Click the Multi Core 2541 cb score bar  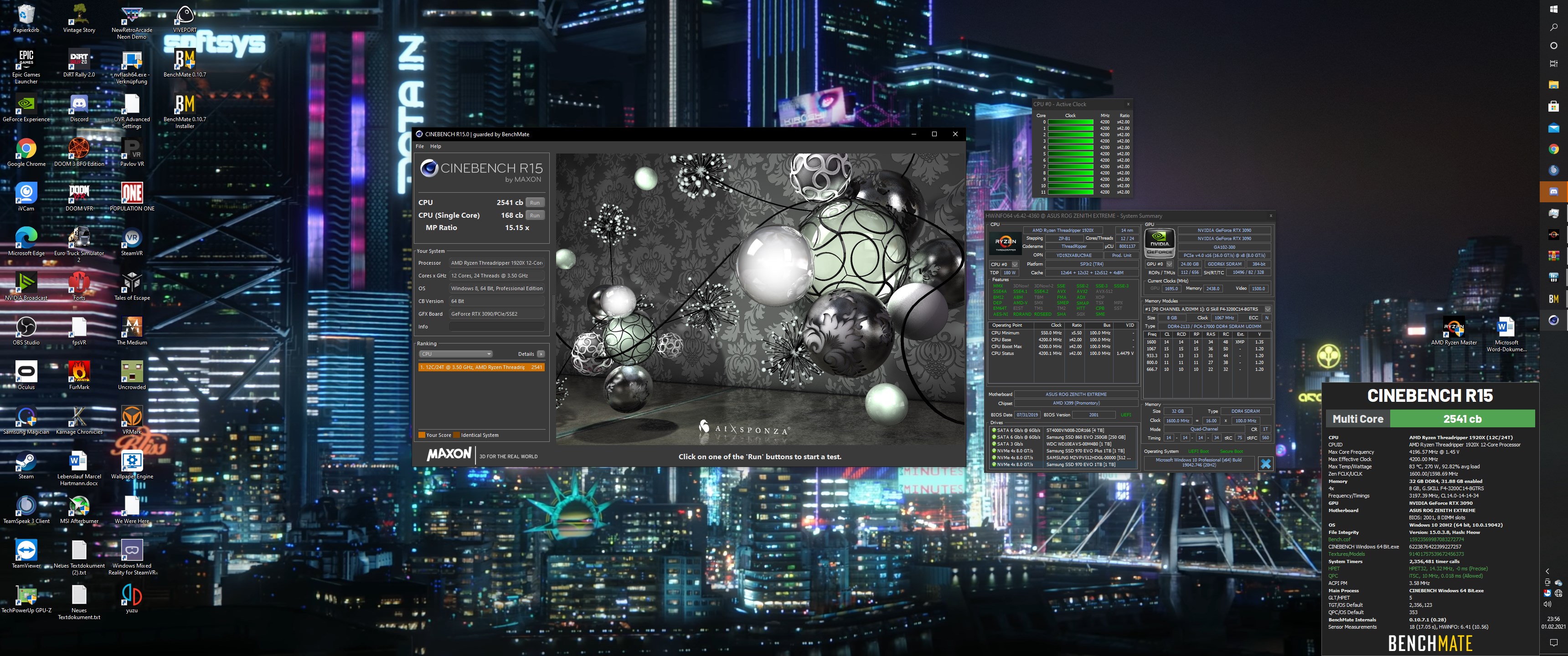coord(1430,419)
